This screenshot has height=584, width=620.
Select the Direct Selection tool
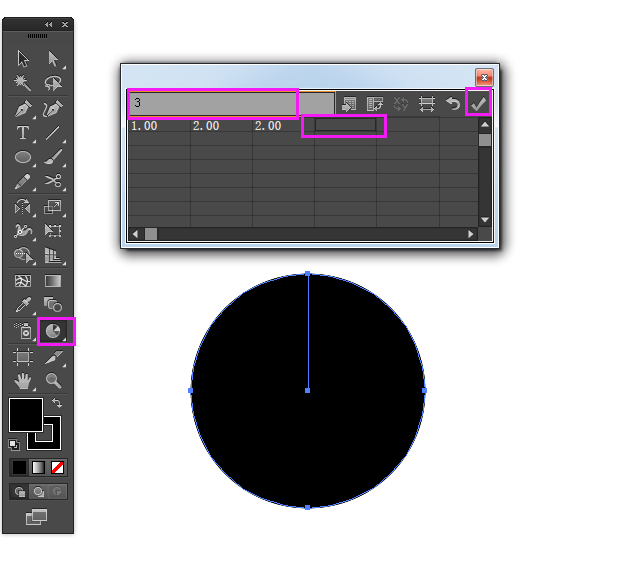click(x=53, y=59)
